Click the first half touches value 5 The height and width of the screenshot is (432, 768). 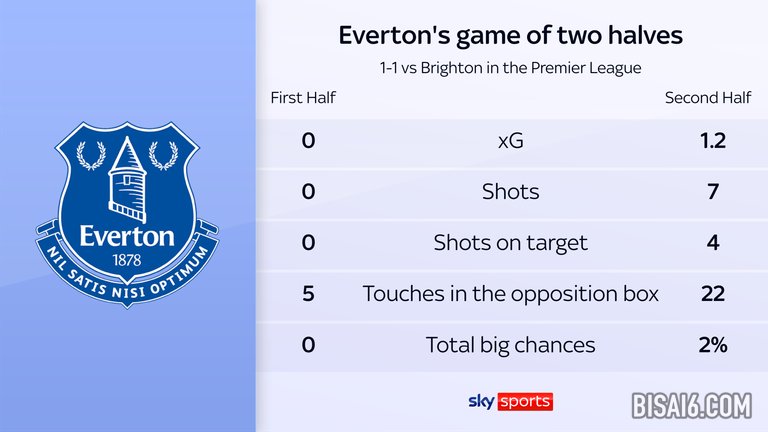pos(308,294)
